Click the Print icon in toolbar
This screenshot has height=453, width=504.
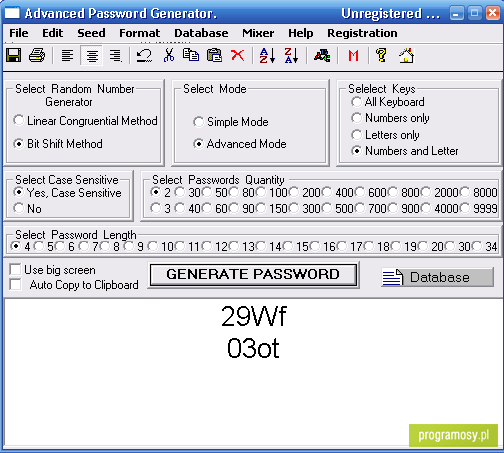[x=37, y=55]
